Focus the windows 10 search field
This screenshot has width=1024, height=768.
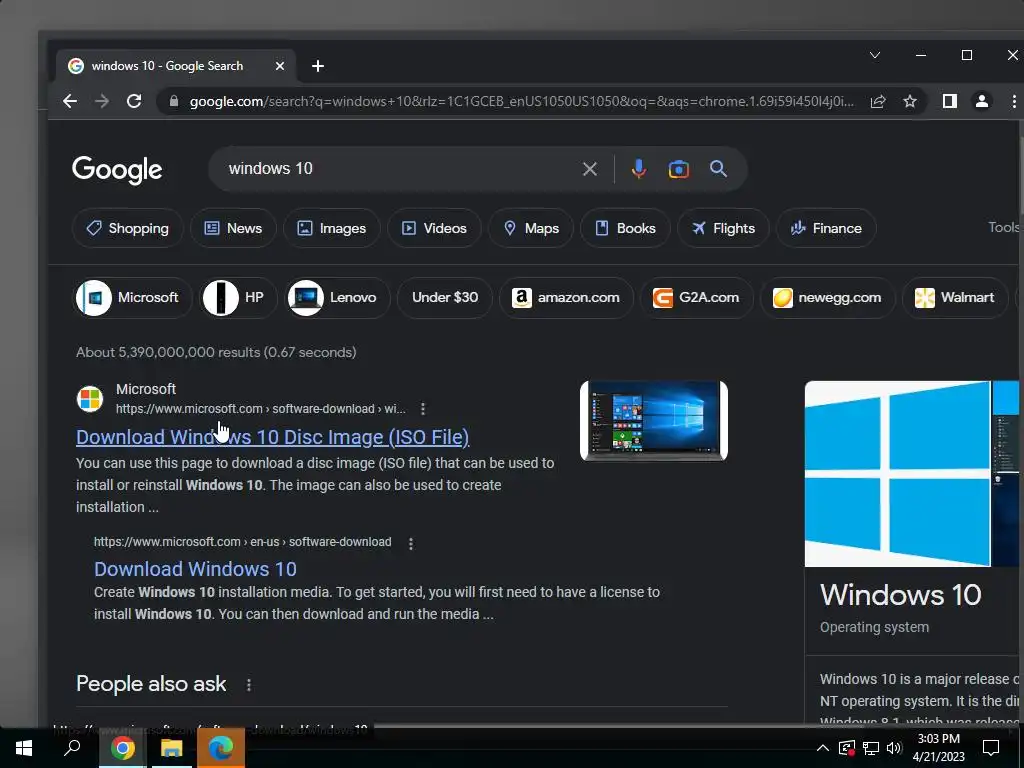click(398, 169)
